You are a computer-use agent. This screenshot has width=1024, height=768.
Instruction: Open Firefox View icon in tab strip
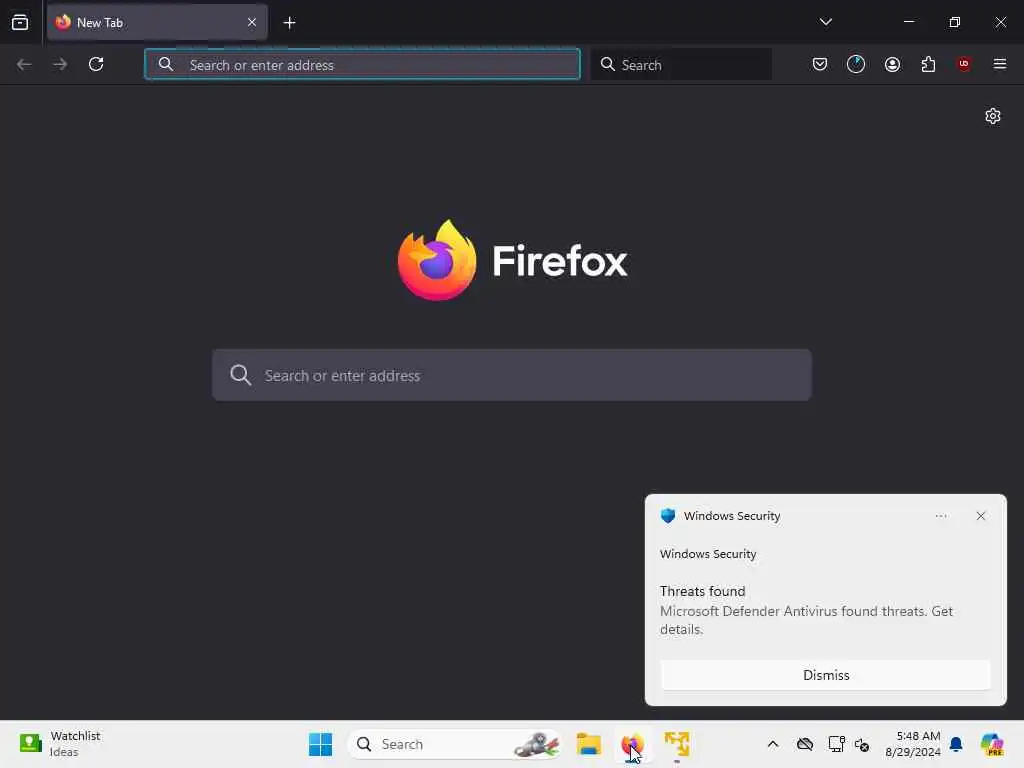[x=20, y=22]
